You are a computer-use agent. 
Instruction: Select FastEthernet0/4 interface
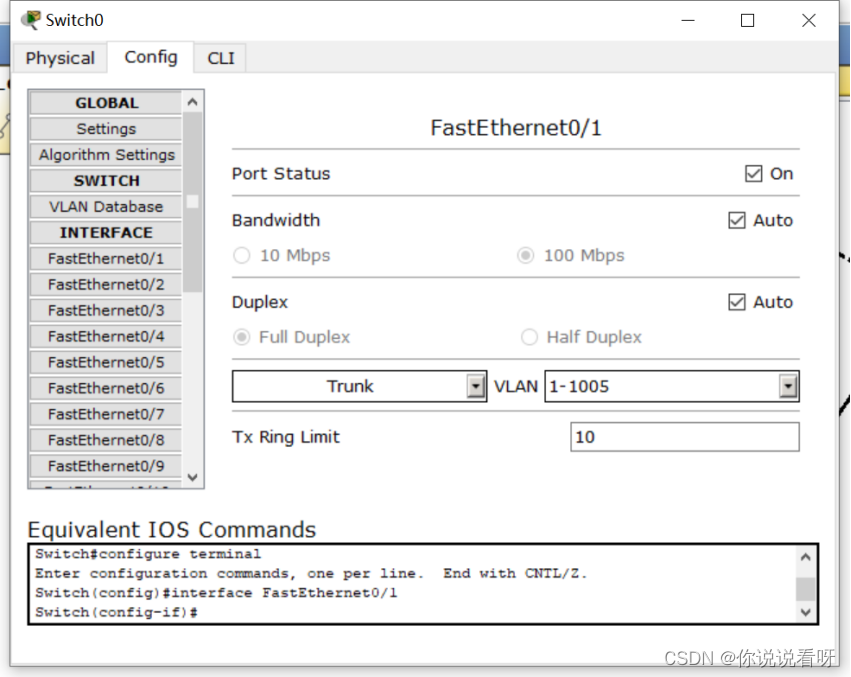106,336
